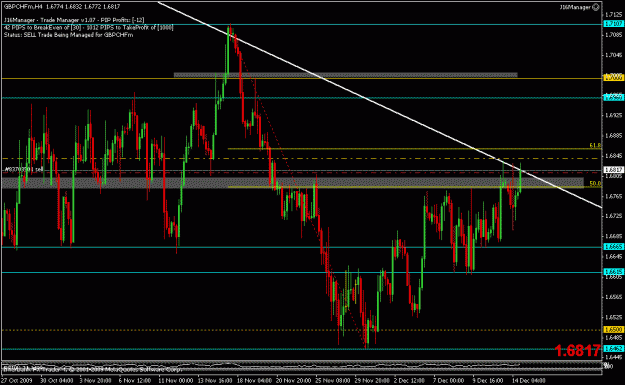Click the cyan 1.6665 price label

(614, 247)
